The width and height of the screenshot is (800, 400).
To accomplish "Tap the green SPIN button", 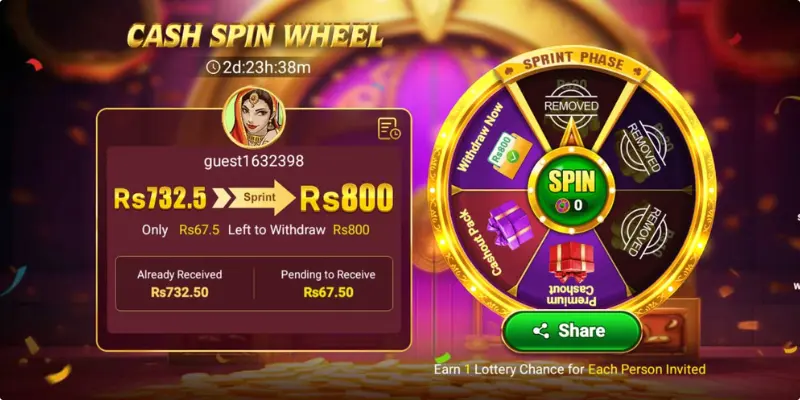I will 571,189.
